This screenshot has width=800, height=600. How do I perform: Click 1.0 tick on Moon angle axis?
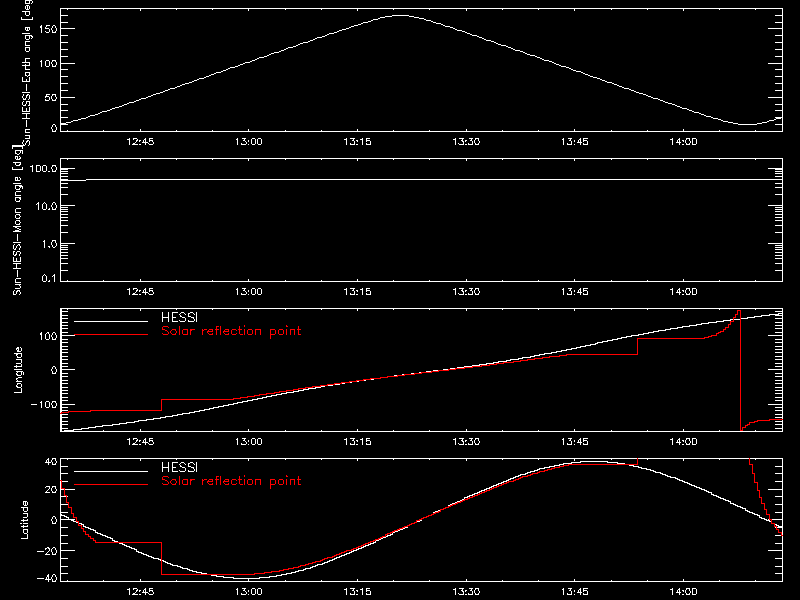pos(49,244)
